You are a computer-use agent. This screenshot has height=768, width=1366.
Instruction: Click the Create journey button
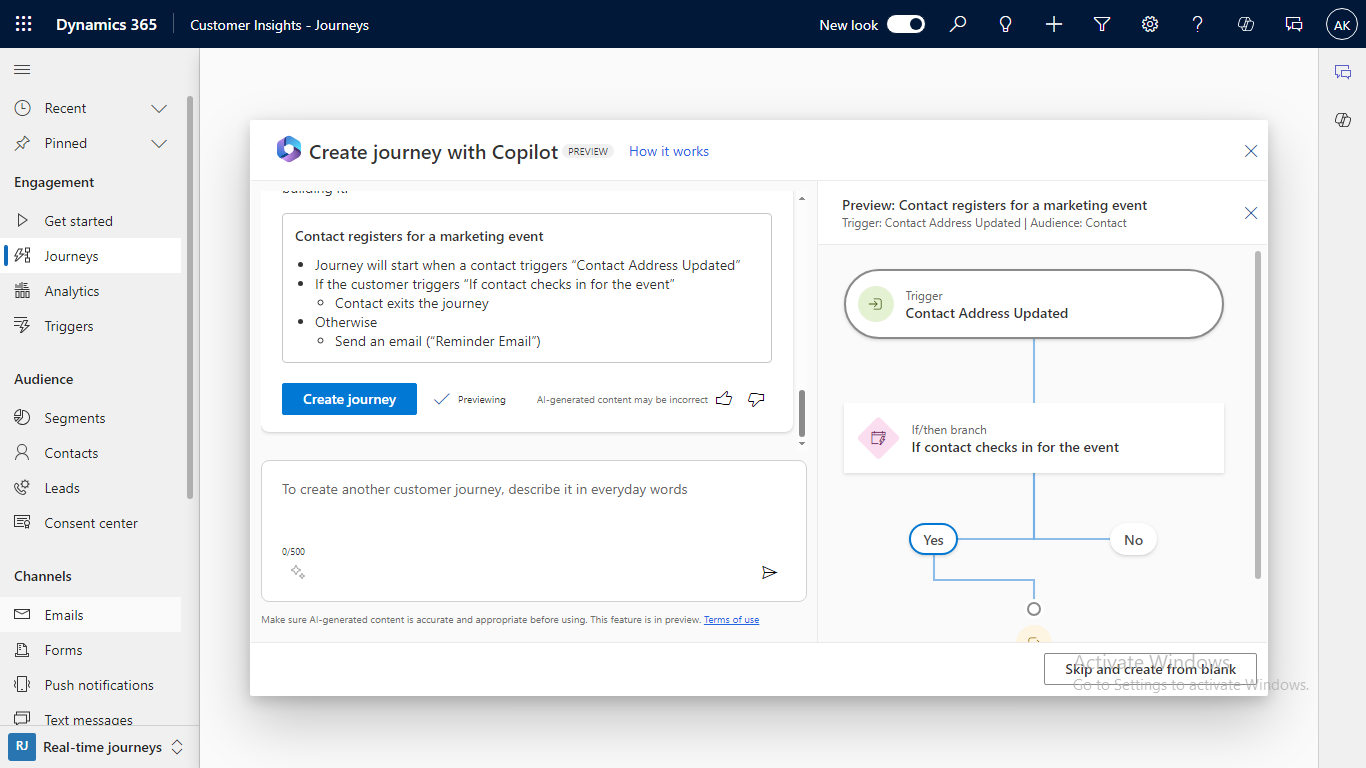[x=349, y=399]
